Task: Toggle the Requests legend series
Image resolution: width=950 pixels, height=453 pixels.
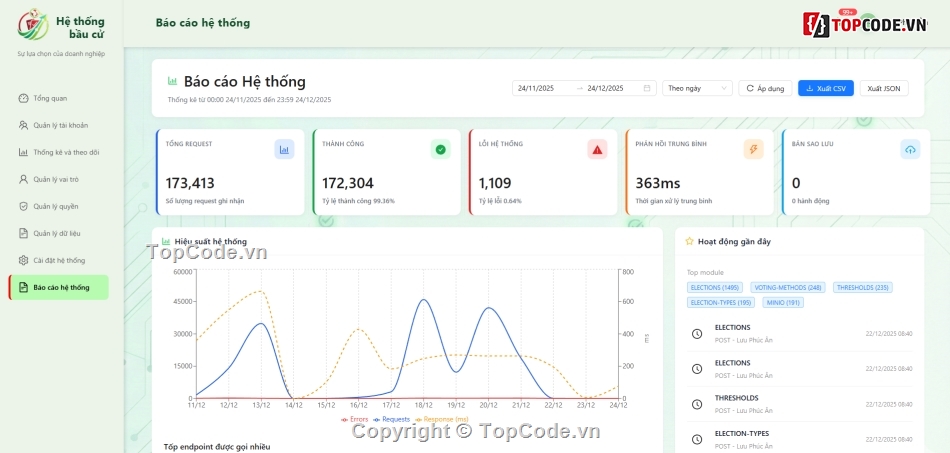Action: tap(391, 419)
